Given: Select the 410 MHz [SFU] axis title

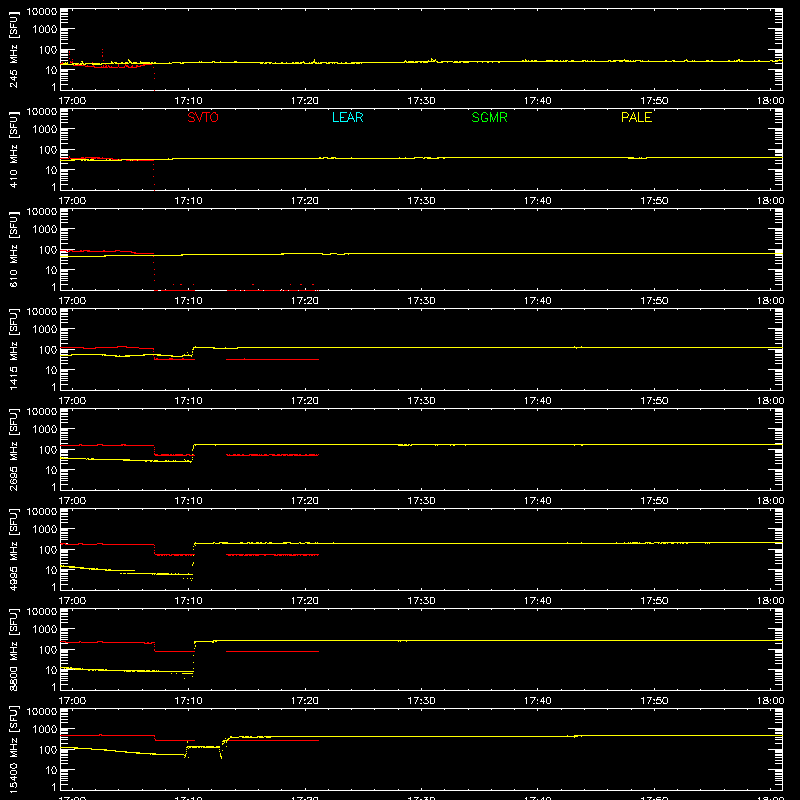Looking at the screenshot, I should [13, 149].
